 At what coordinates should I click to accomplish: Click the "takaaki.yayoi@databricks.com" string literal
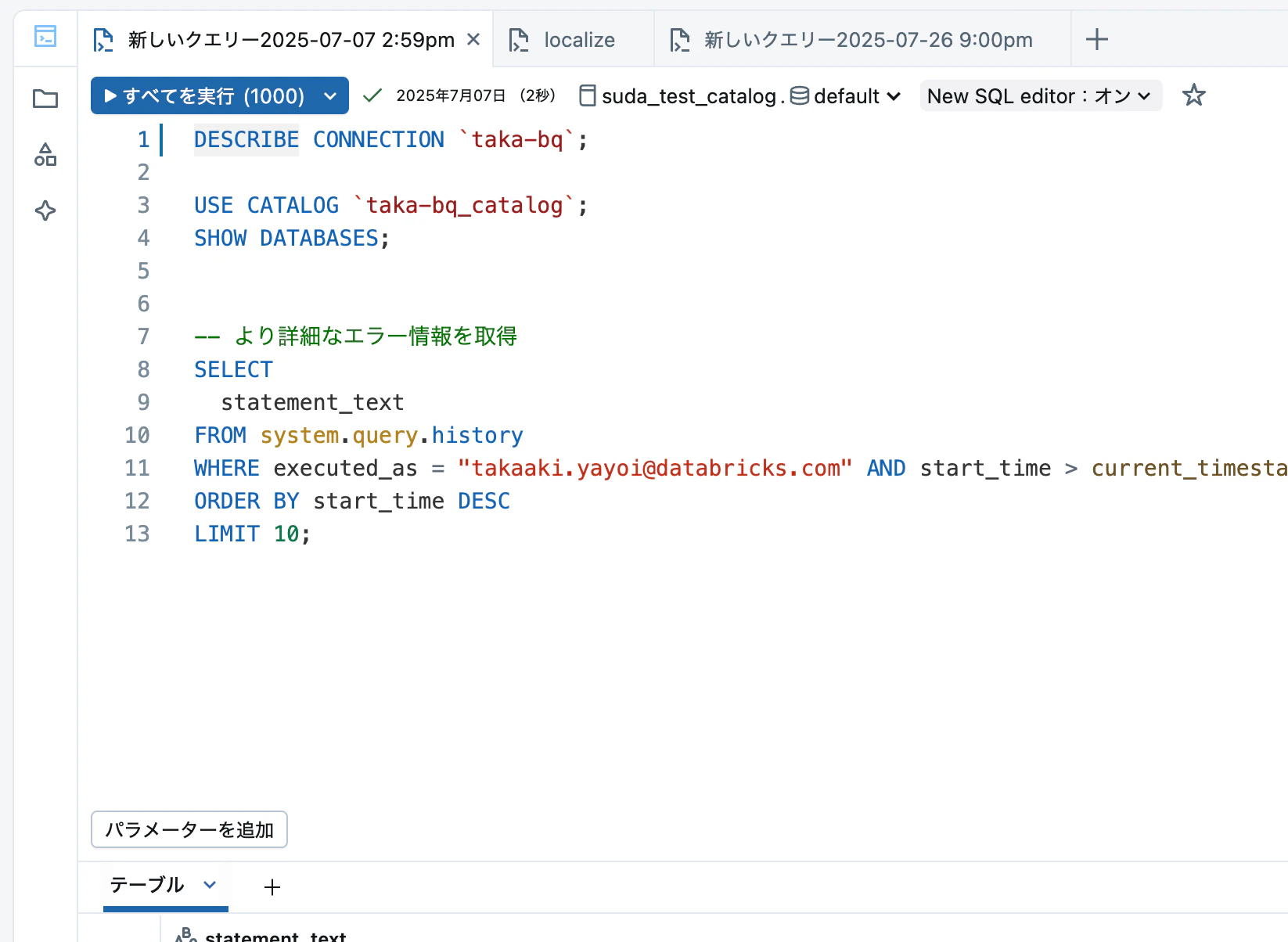click(655, 468)
